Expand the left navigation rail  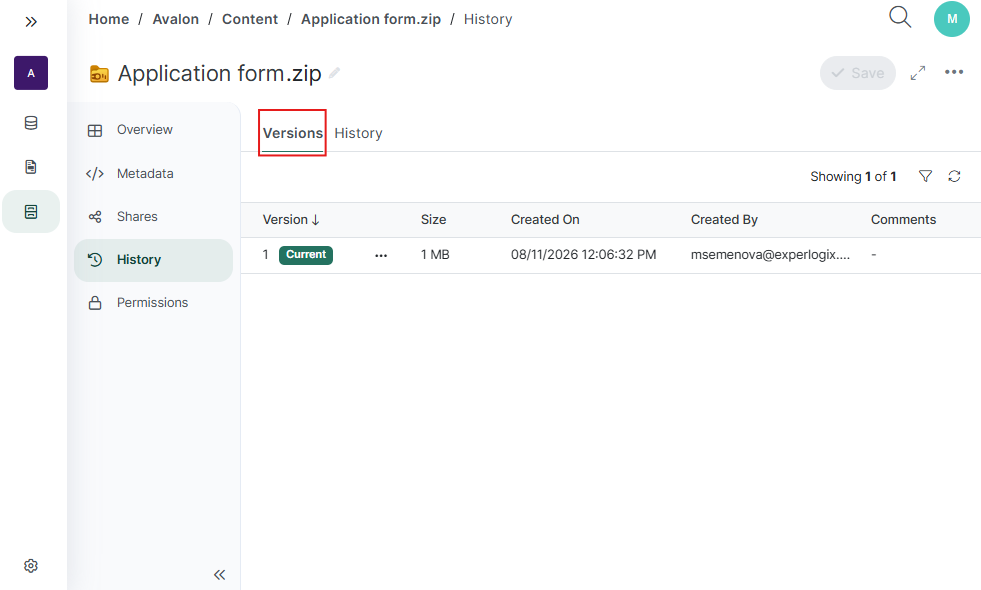pyautogui.click(x=31, y=22)
